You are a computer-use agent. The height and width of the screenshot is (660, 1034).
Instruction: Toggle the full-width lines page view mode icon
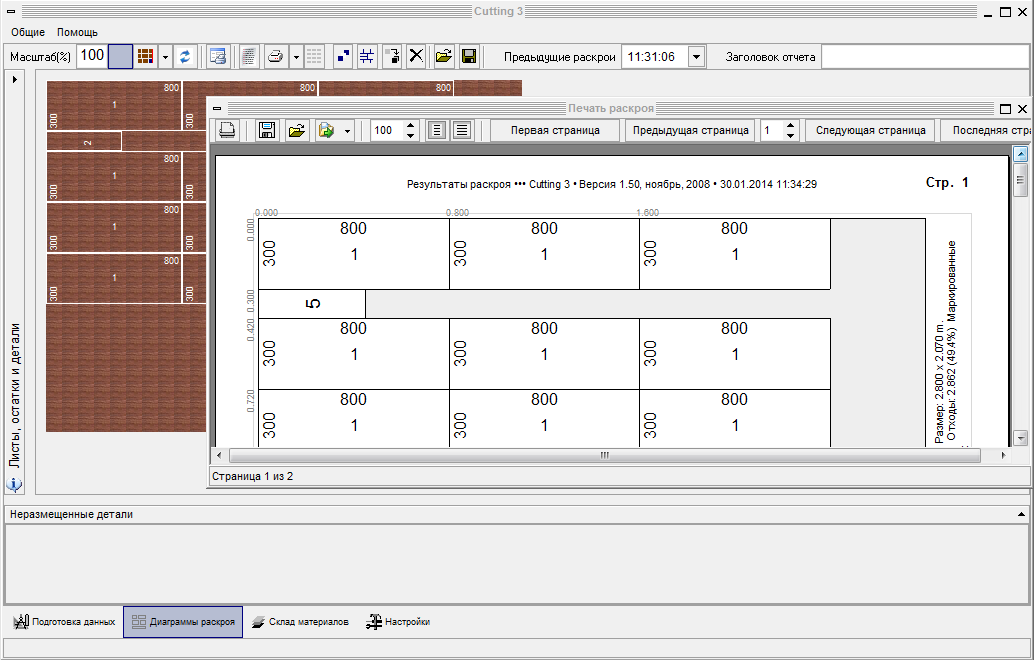point(462,131)
